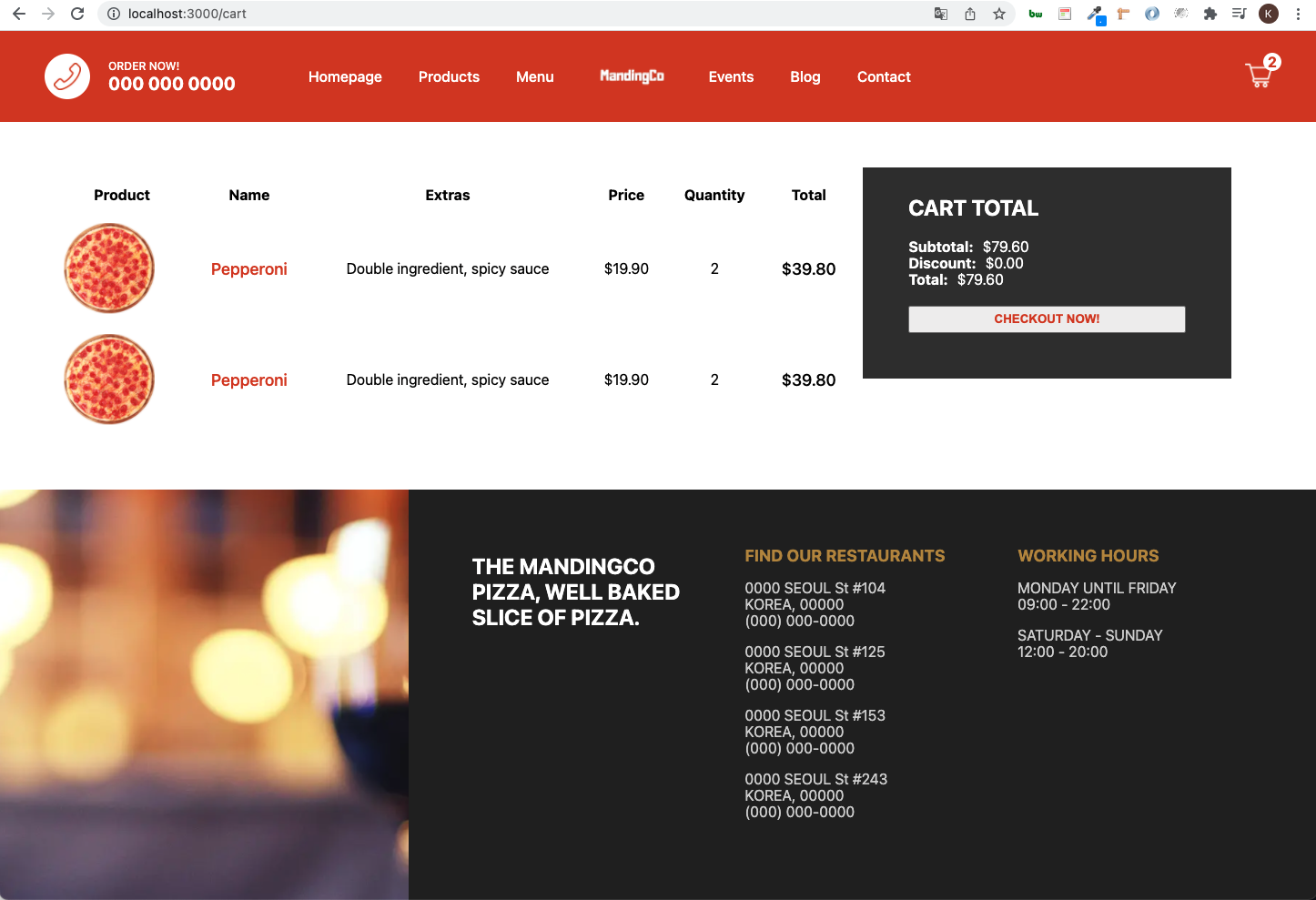Open the media controls playlist icon
Screen dimensions: 1316x900
click(1240, 14)
